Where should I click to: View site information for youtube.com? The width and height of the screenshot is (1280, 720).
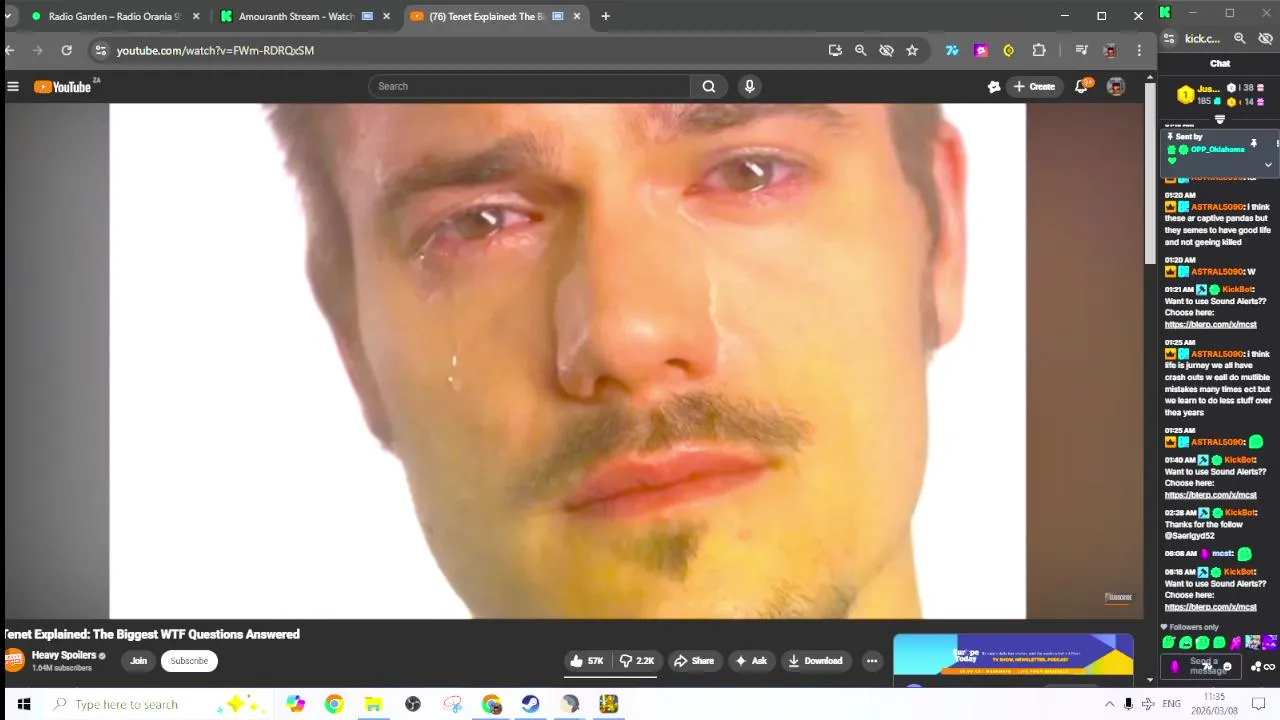[x=100, y=50]
